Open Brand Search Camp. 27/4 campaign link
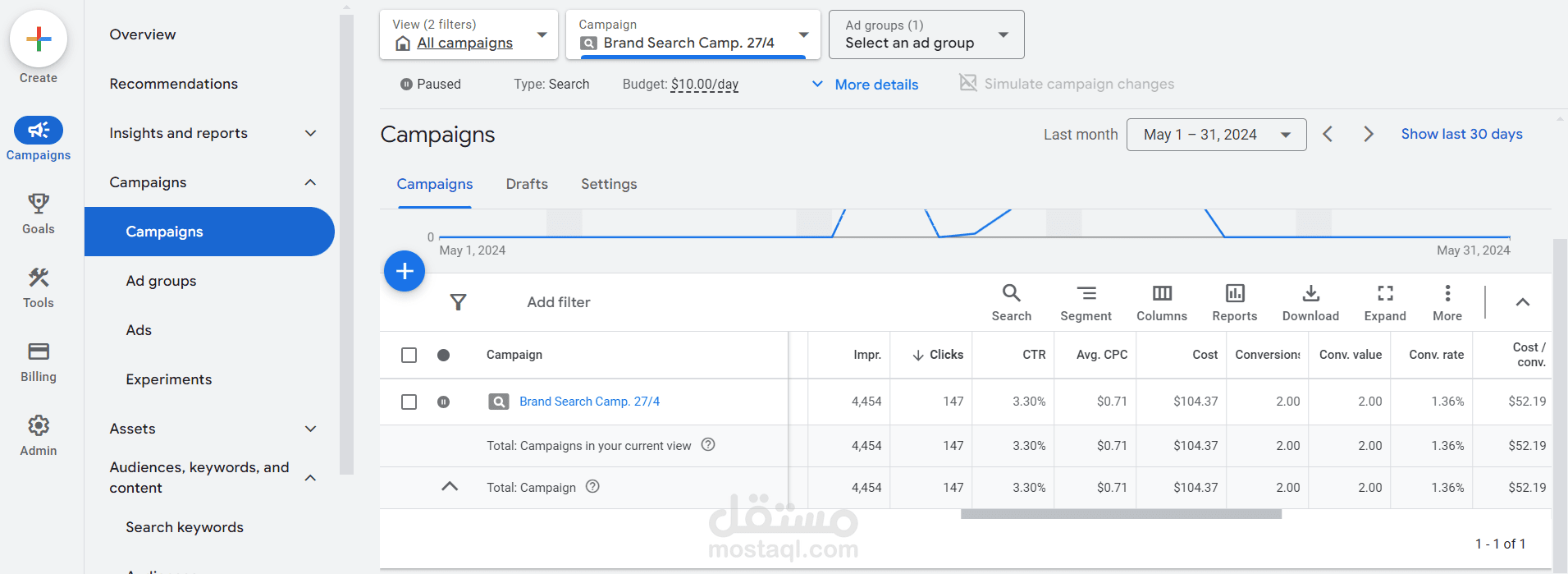1568x574 pixels. tap(589, 402)
